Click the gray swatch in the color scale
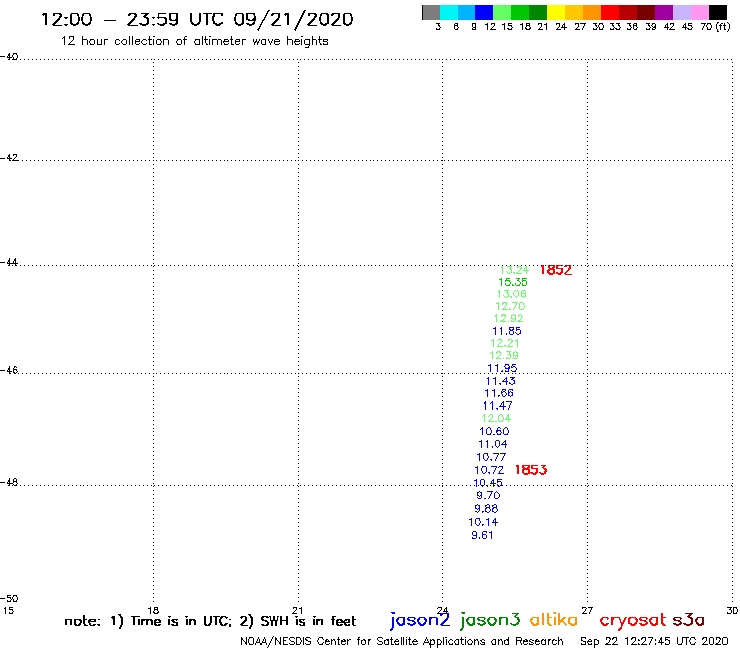 click(431, 12)
